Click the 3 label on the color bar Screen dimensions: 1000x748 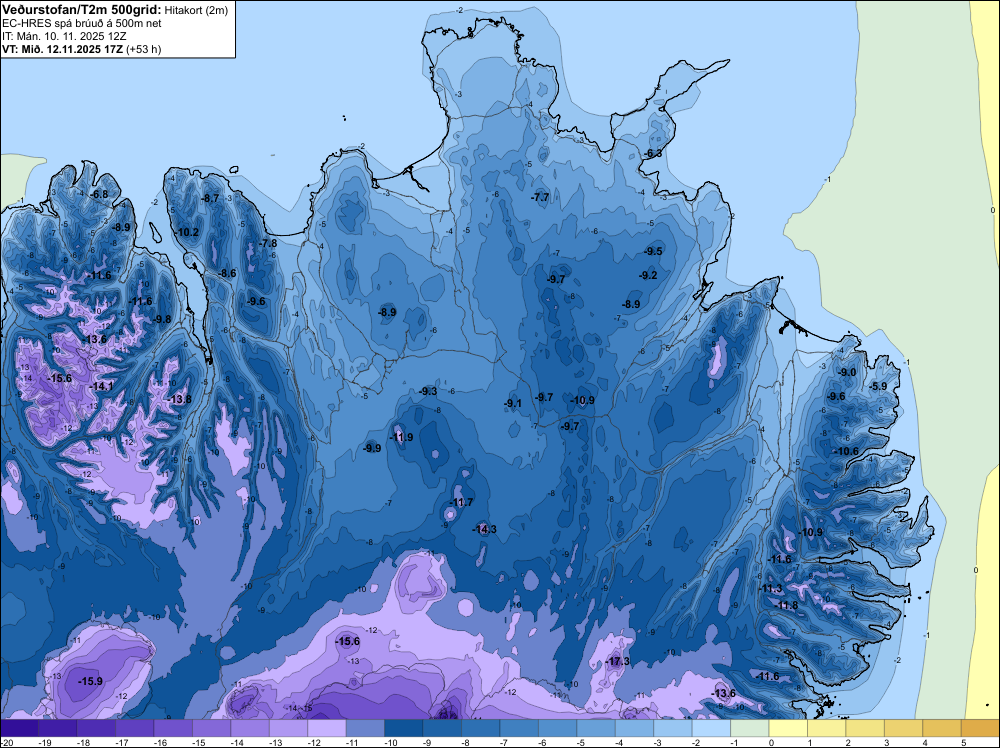point(886,743)
